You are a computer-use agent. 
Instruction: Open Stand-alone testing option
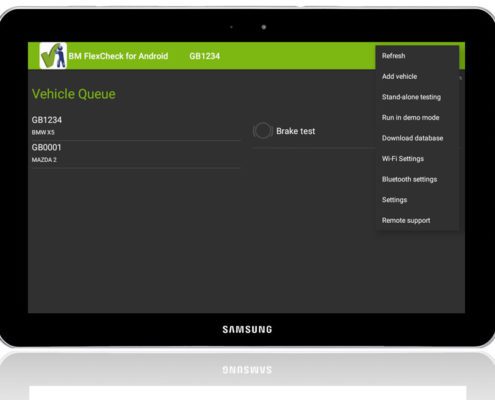[x=417, y=97]
